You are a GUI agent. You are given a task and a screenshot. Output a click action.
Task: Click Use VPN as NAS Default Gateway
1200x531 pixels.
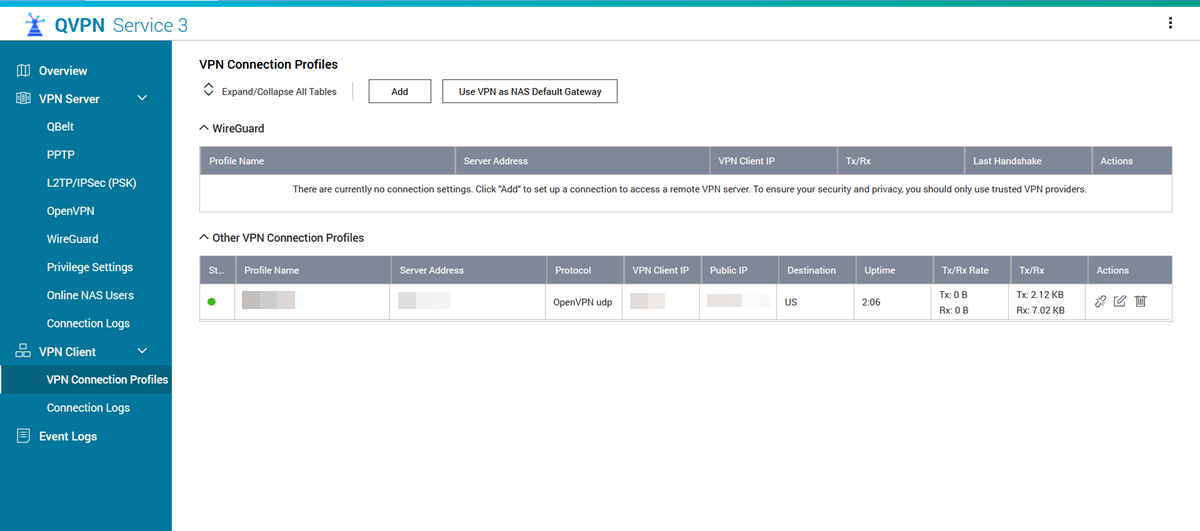[x=530, y=91]
